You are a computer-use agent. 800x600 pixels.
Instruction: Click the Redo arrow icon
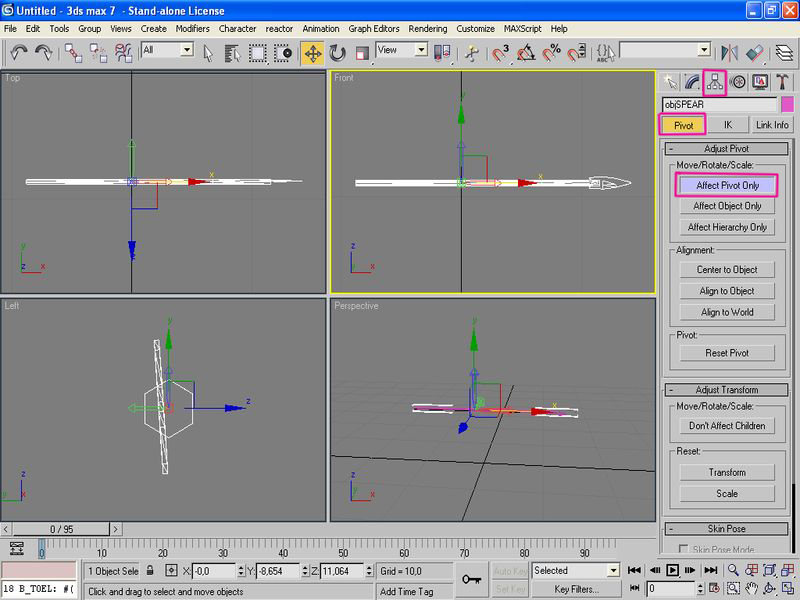[44, 52]
